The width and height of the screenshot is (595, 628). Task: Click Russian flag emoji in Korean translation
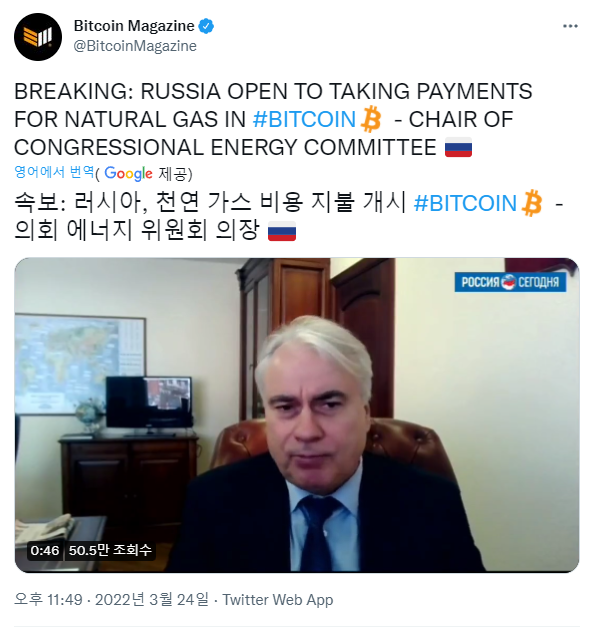[x=282, y=231]
